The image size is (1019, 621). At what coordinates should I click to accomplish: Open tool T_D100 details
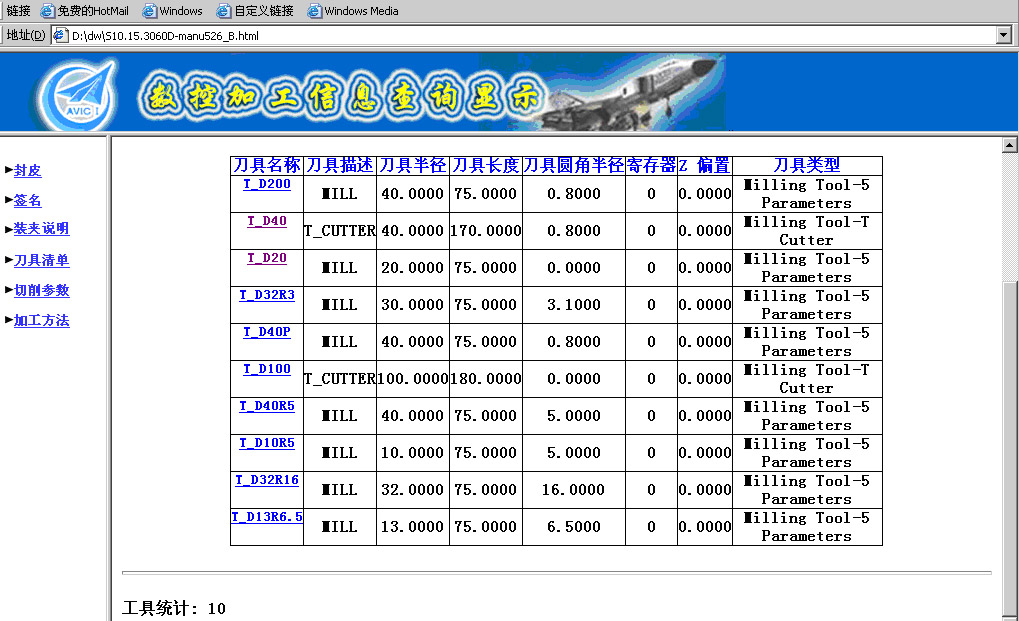[x=267, y=369]
